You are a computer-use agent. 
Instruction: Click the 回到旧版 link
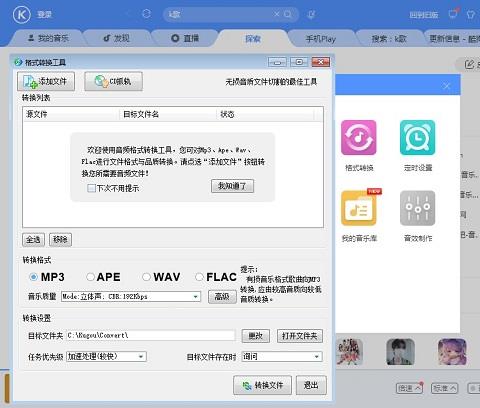[423, 15]
